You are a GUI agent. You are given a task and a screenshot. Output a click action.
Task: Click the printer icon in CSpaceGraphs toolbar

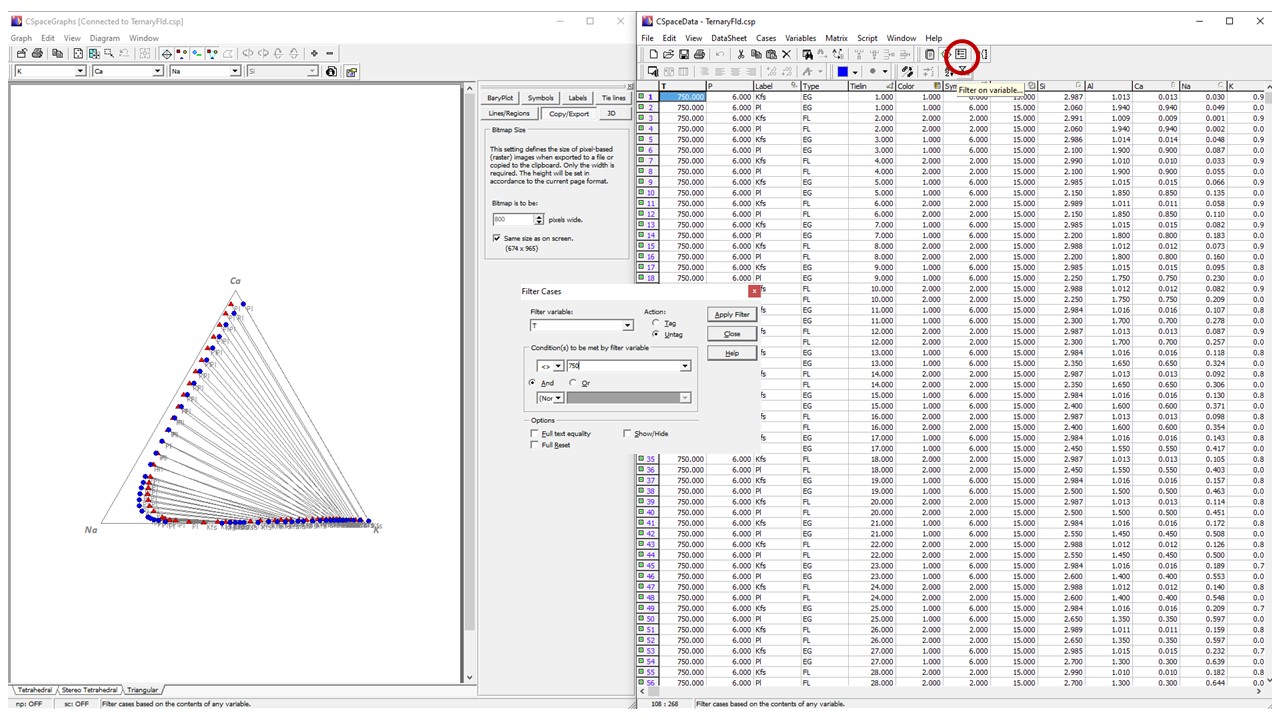37,53
